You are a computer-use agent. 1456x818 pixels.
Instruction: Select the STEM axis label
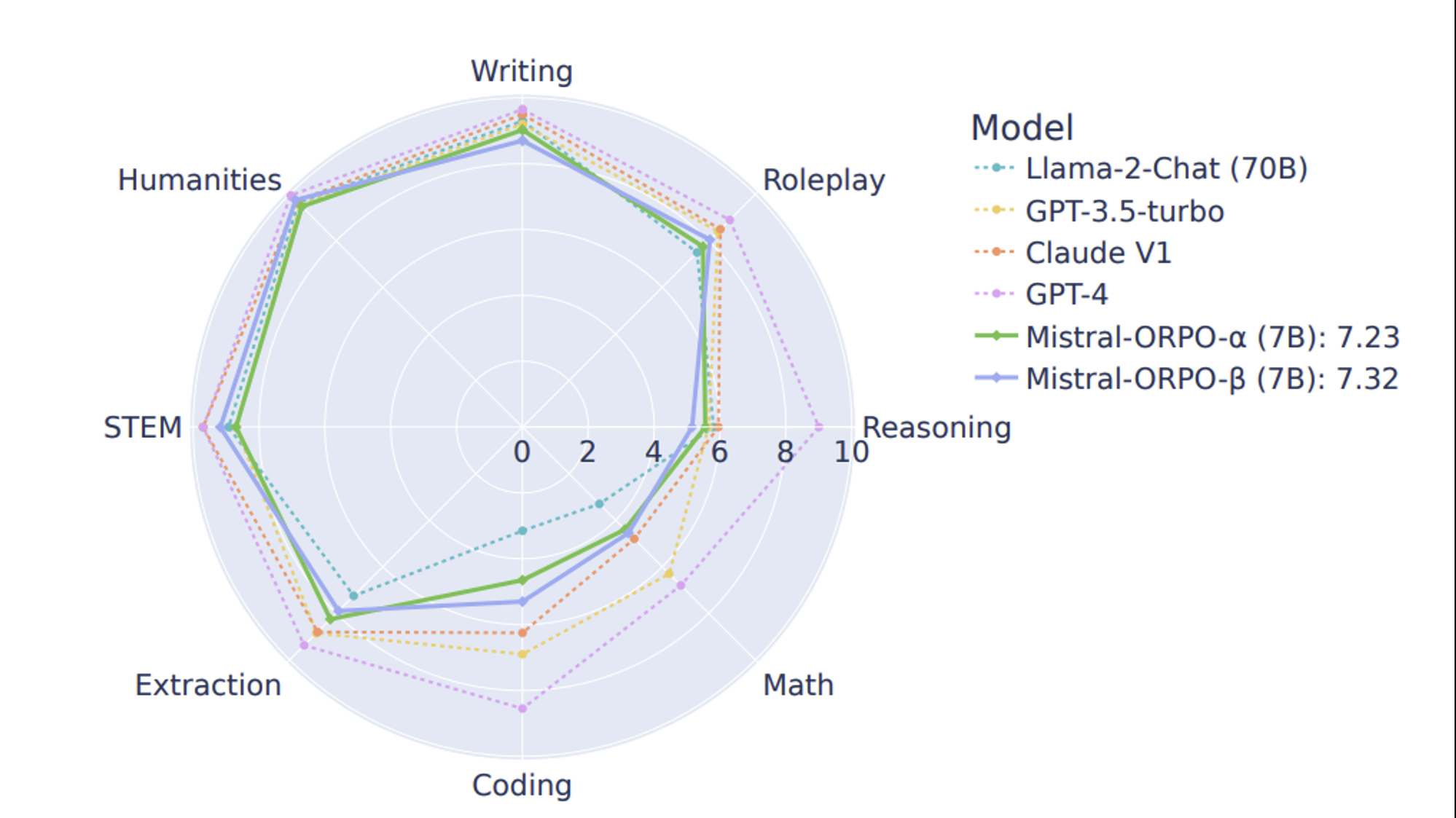point(143,428)
